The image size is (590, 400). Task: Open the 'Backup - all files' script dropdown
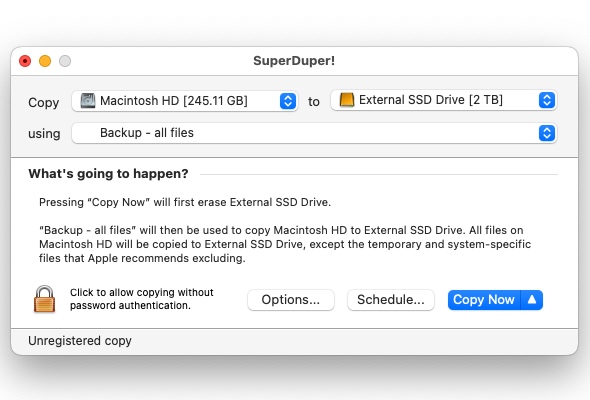[314, 133]
